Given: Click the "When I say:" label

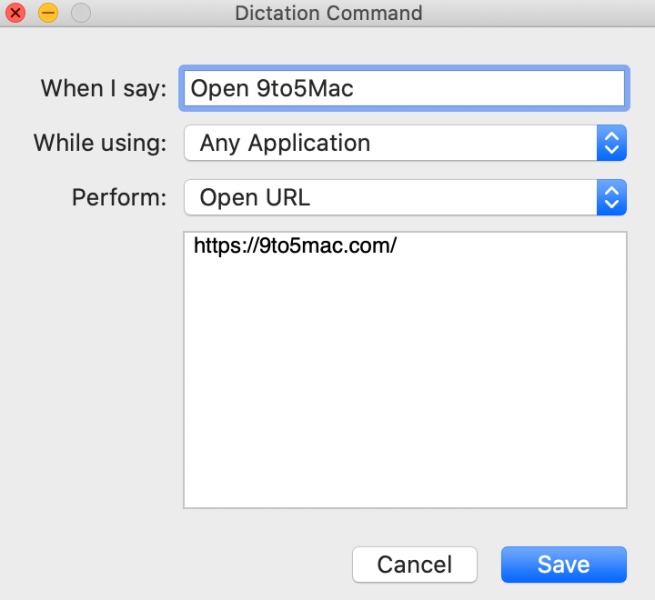Looking at the screenshot, I should coord(103,88).
